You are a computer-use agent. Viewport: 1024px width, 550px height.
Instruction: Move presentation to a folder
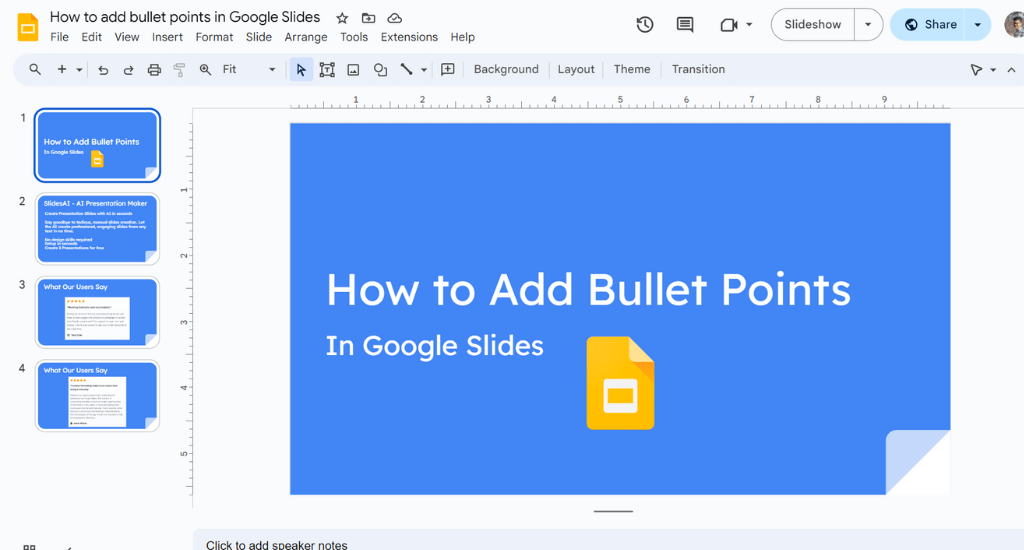[x=368, y=18]
